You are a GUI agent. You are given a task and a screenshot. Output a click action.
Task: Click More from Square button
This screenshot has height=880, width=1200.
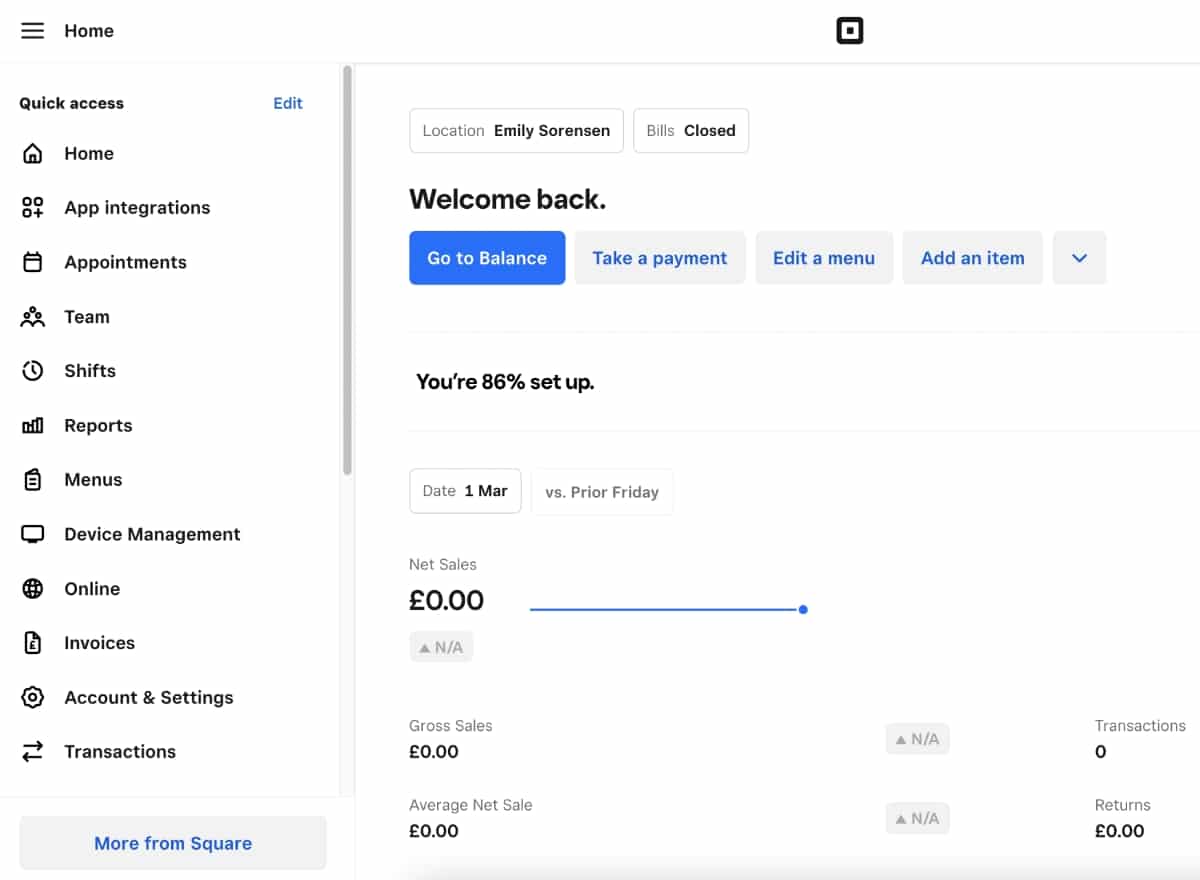tap(173, 843)
